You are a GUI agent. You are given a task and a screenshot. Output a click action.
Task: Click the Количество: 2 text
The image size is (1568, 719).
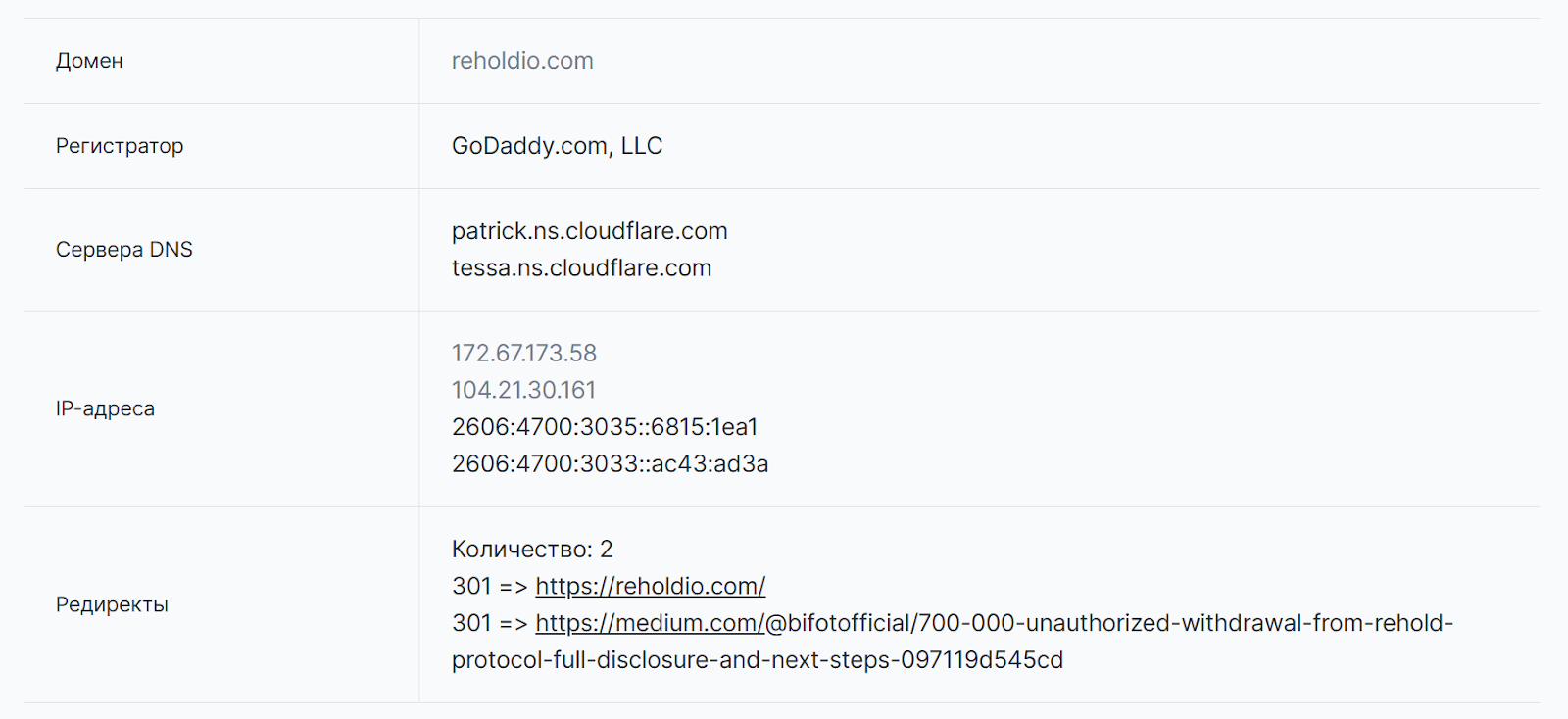[x=532, y=549]
